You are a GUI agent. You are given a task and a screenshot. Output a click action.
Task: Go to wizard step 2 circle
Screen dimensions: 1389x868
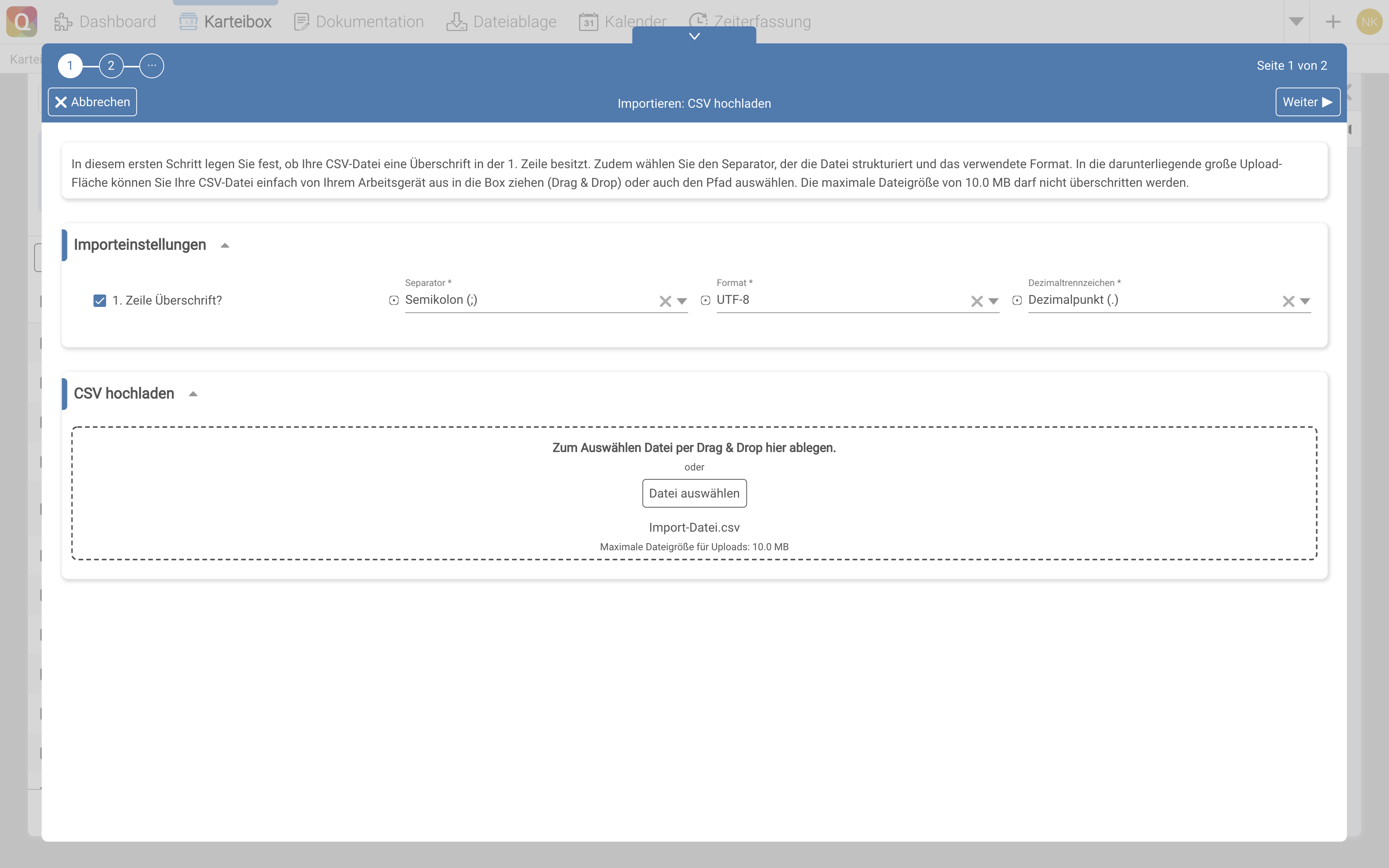click(x=111, y=65)
